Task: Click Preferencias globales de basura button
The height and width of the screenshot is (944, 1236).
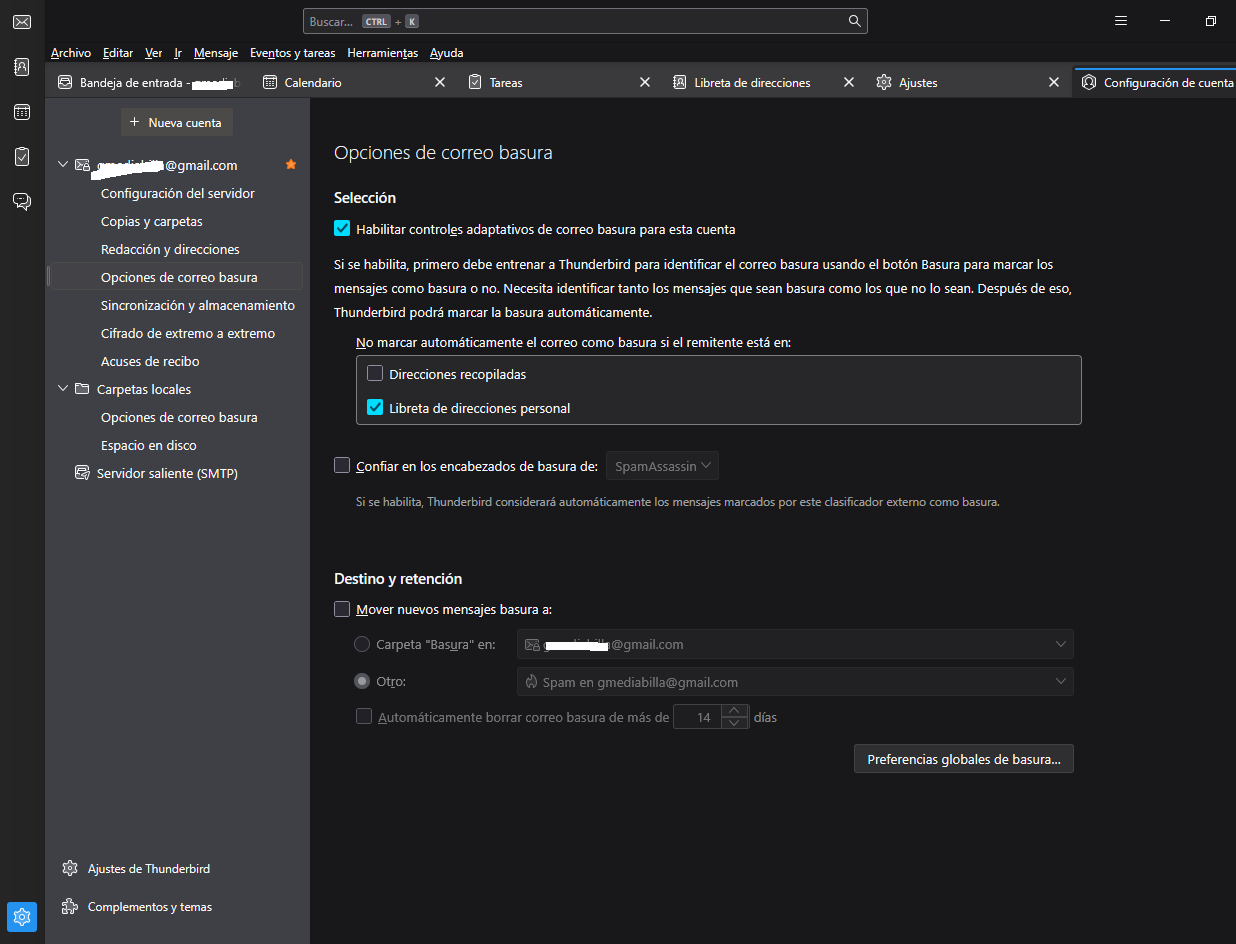Action: [x=963, y=760]
